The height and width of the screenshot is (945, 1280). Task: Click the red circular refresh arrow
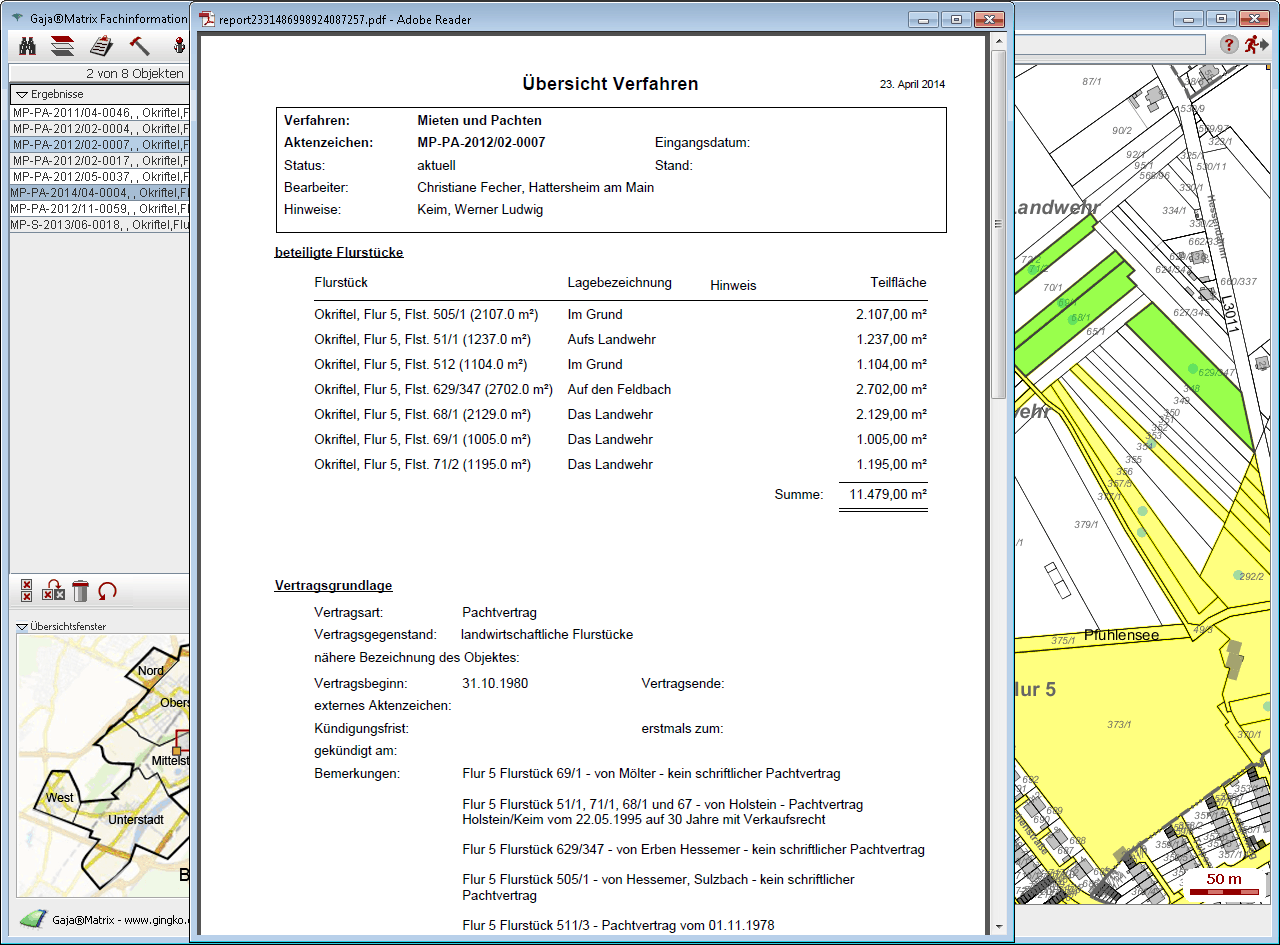point(107,591)
